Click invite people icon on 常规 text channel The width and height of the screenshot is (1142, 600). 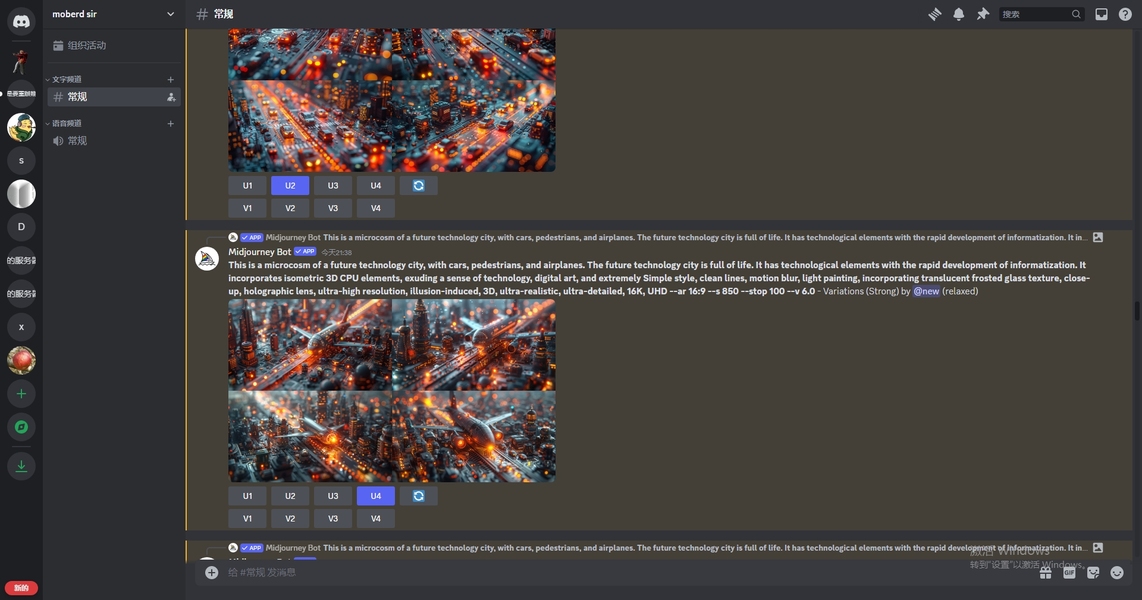tap(171, 97)
